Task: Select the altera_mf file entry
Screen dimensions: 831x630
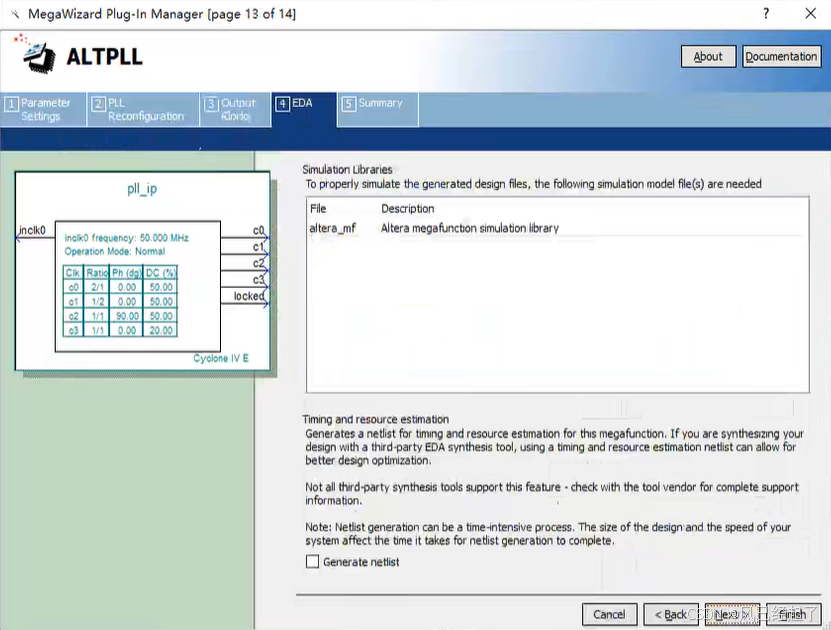Action: (333, 228)
